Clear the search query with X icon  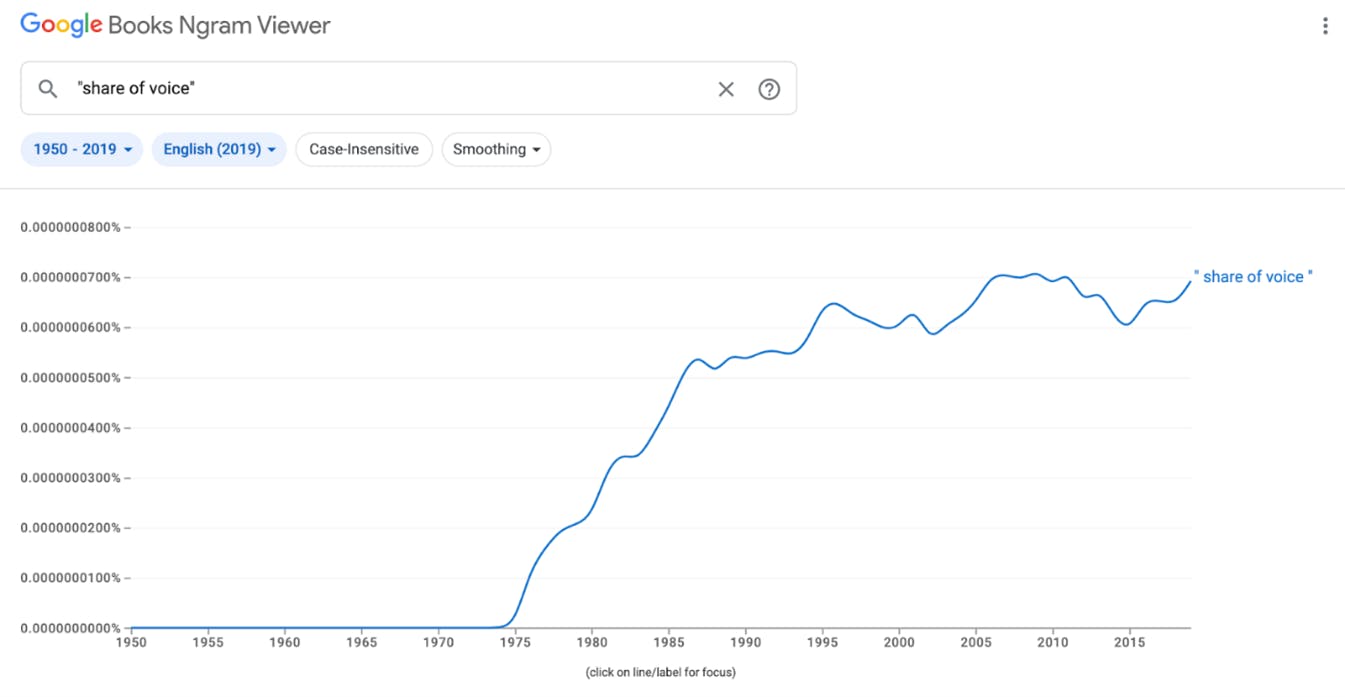click(x=726, y=89)
